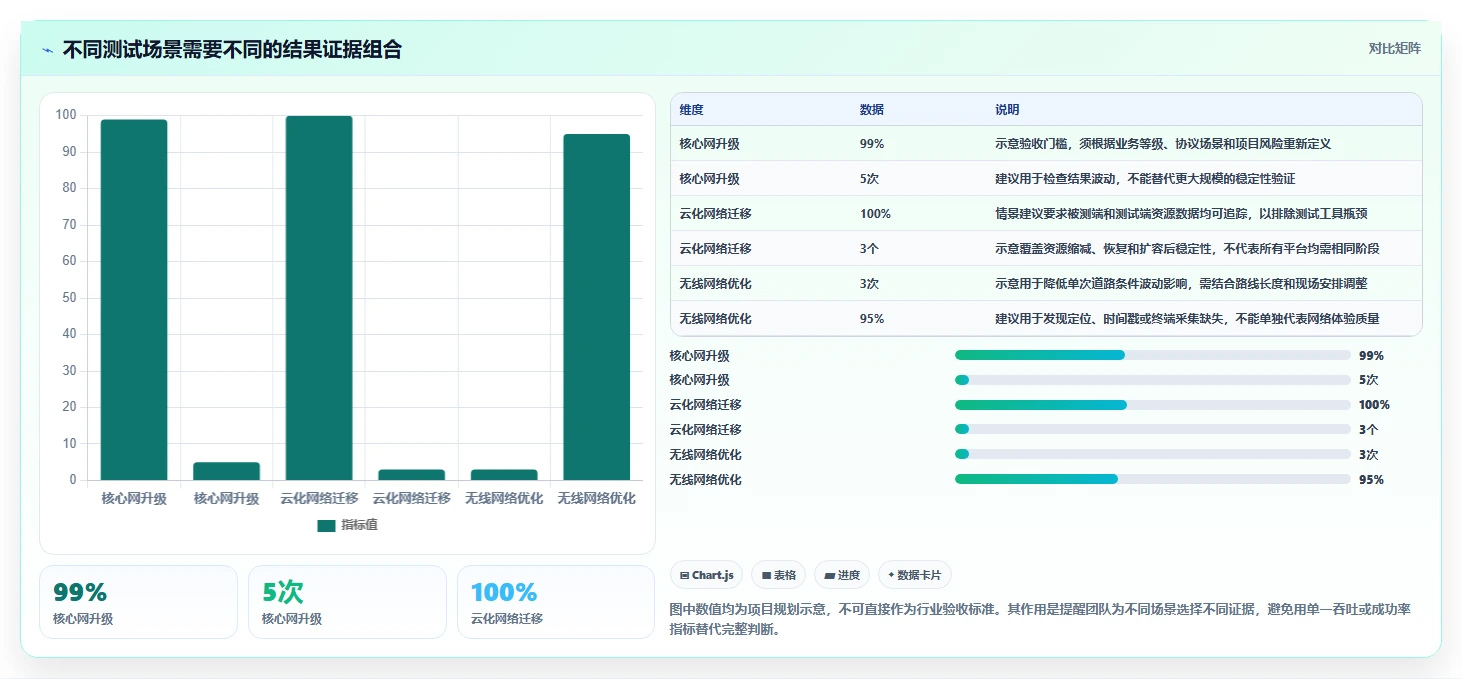Click the Chart.js chip
Image resolution: width=1462 pixels, height=679 pixels.
click(706, 575)
